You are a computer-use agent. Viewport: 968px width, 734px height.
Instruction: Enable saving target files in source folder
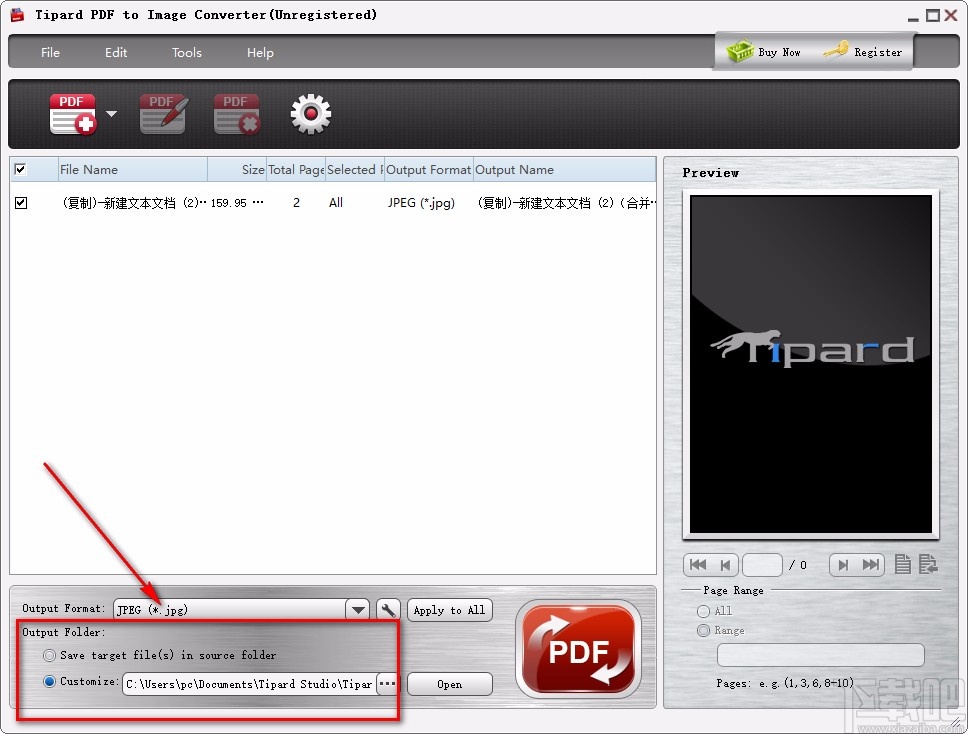[49, 655]
